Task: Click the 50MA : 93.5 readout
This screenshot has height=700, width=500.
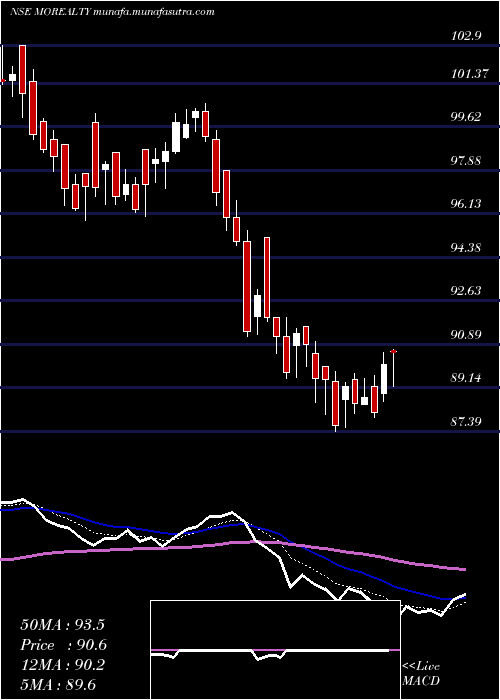Action: 62,625
